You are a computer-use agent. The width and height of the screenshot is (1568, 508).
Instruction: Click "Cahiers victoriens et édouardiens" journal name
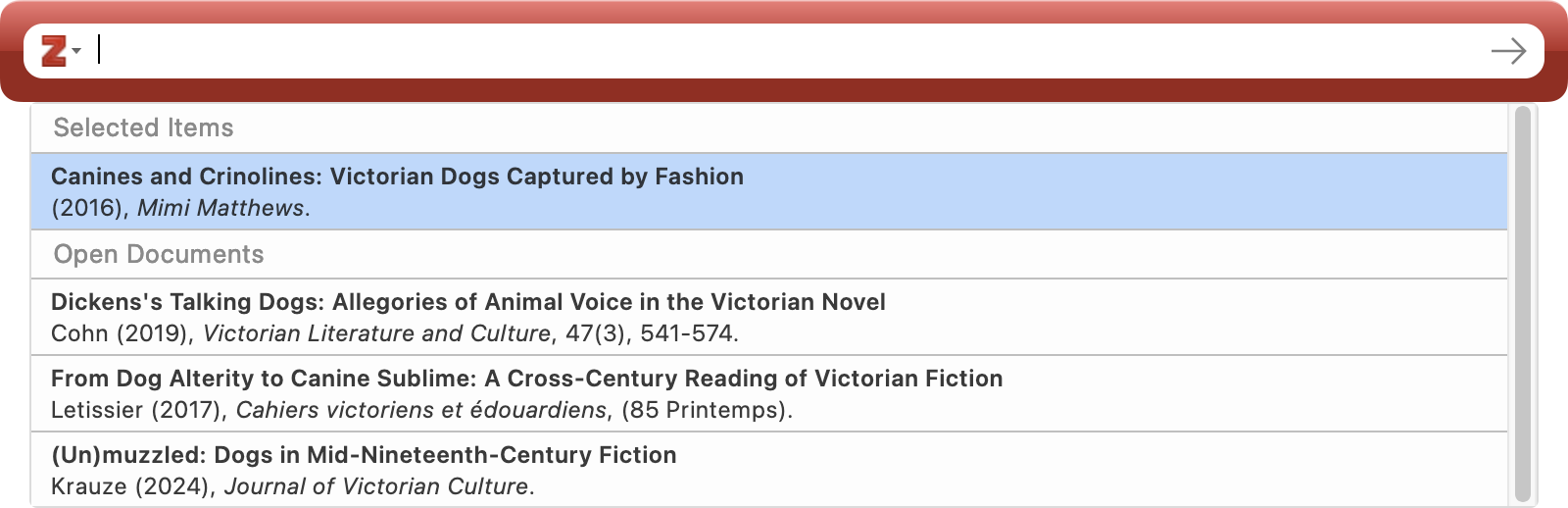[x=421, y=410]
